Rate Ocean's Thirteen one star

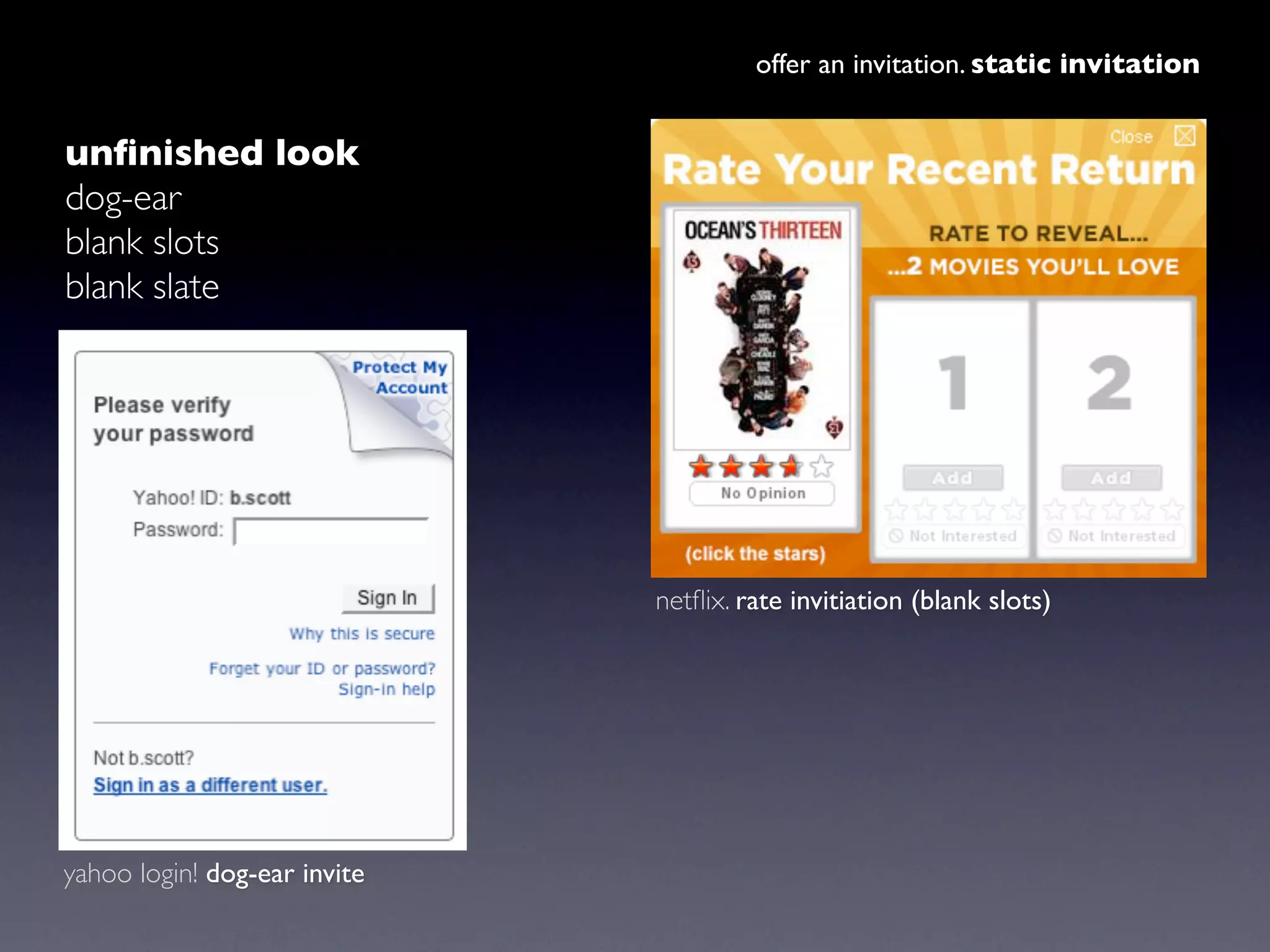pos(701,467)
